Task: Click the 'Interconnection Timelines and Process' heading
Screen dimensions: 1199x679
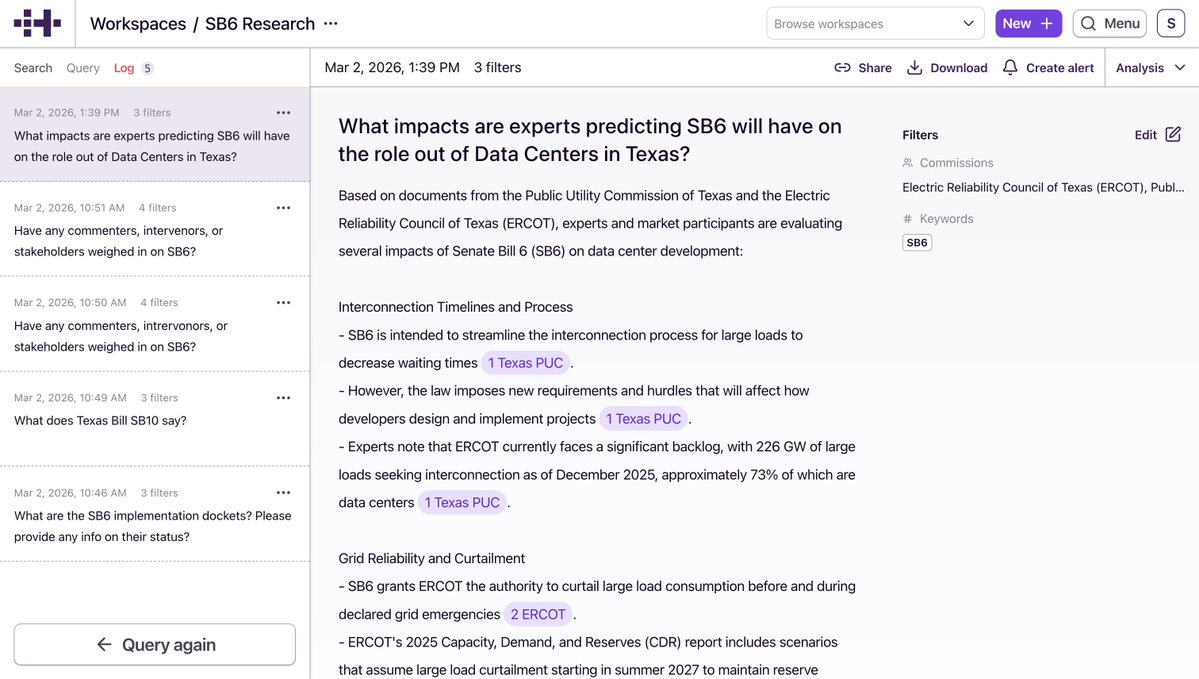Action: pyautogui.click(x=456, y=307)
